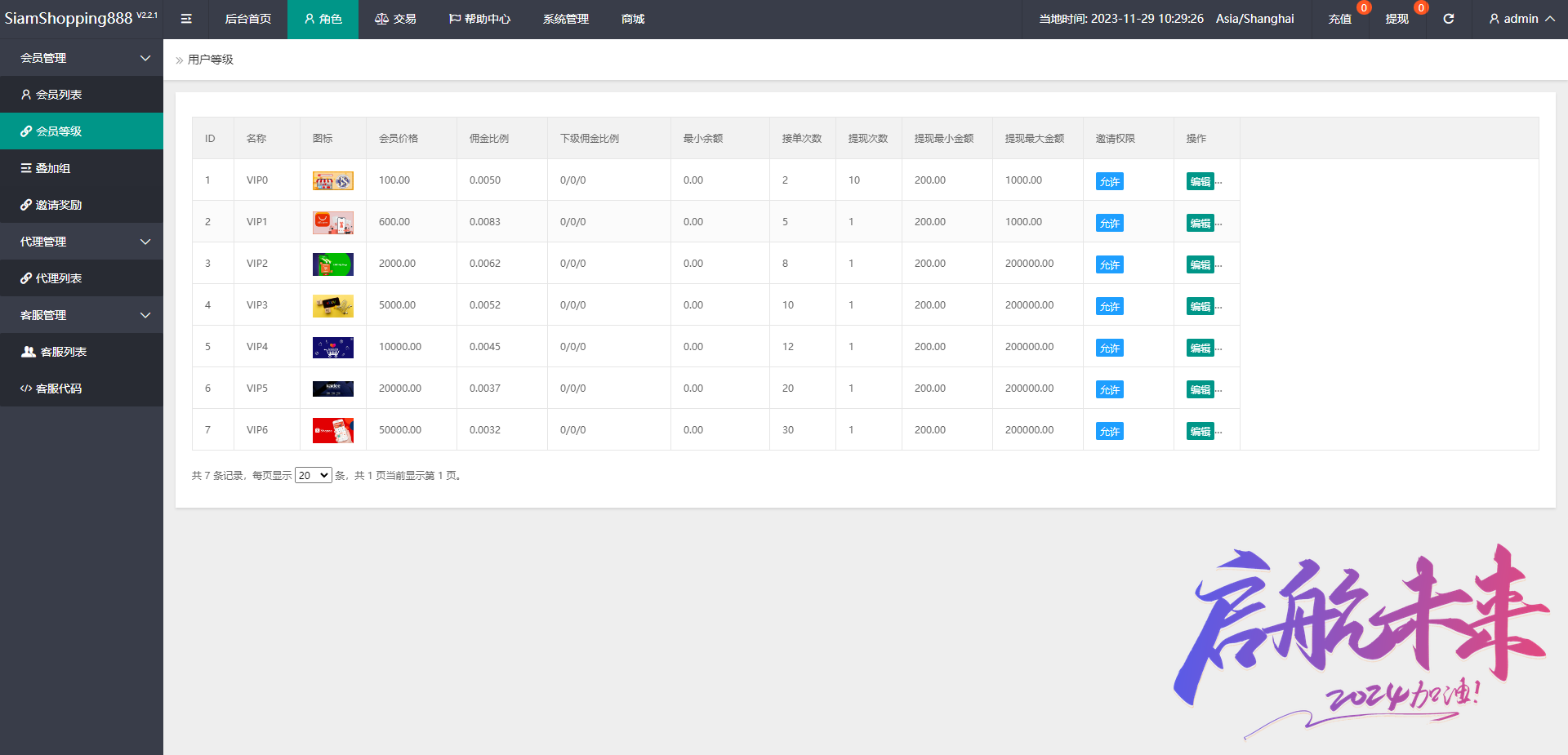Open 叠加组 in sidebar
The height and width of the screenshot is (755, 1568).
point(82,168)
